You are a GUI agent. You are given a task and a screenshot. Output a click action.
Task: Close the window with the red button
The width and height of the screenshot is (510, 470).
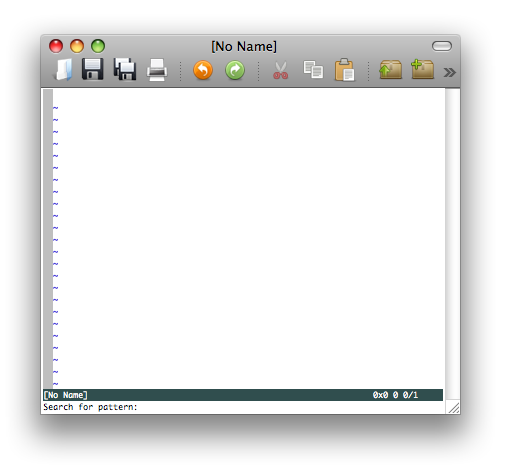click(x=56, y=46)
